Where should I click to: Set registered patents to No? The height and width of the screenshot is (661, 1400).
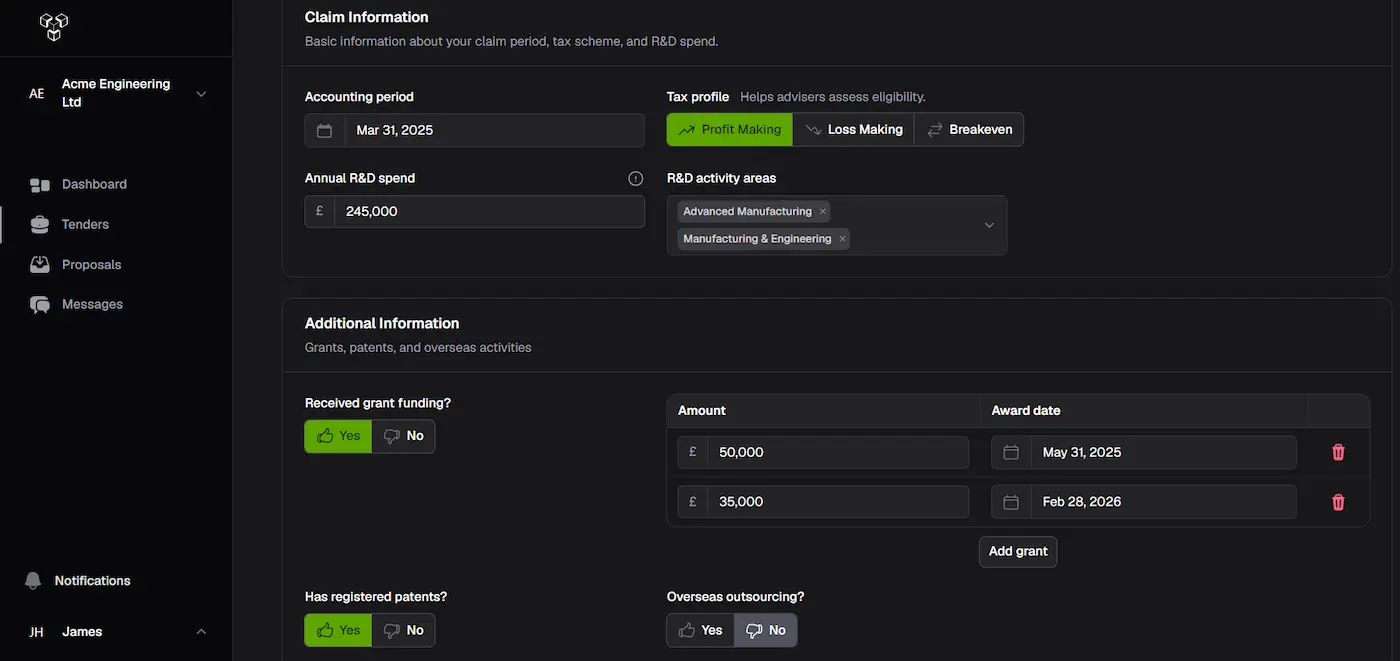pos(404,630)
